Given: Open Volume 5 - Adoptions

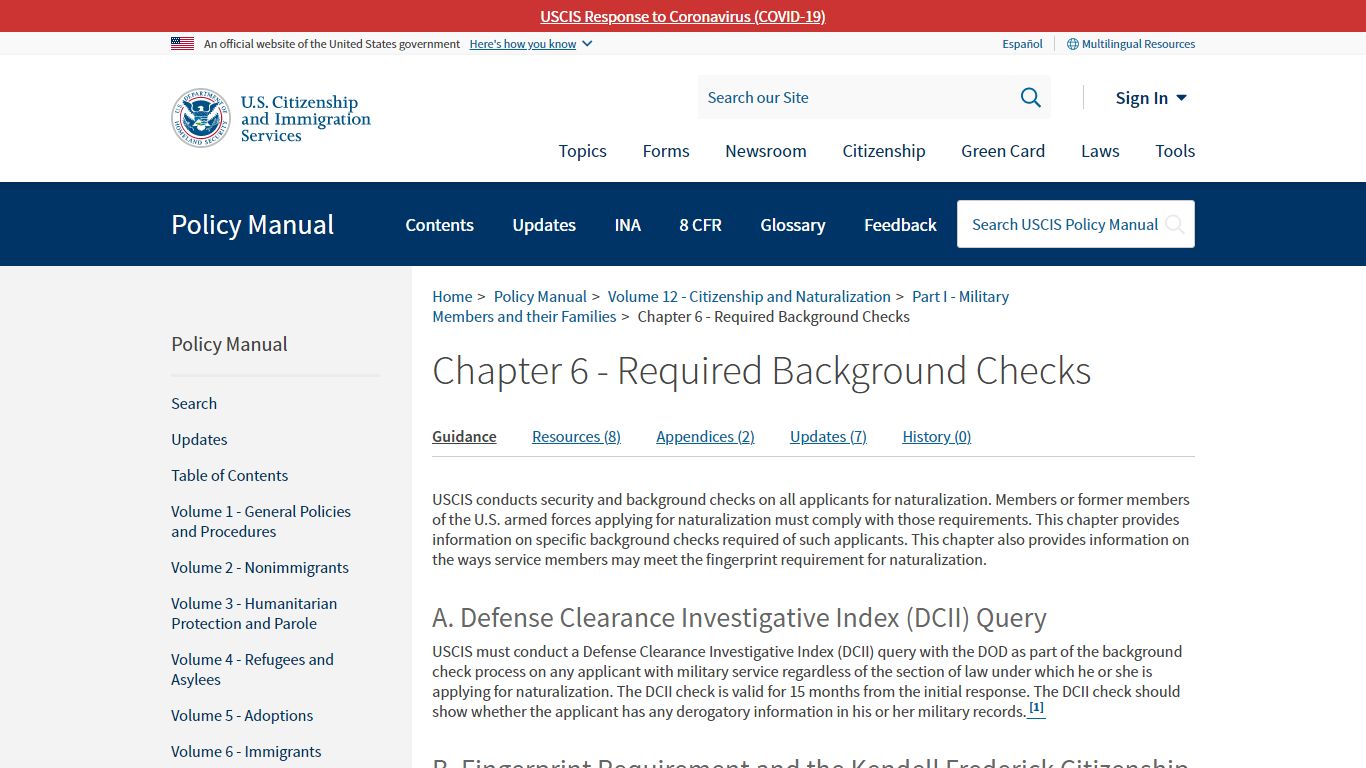Looking at the screenshot, I should tap(242, 716).
